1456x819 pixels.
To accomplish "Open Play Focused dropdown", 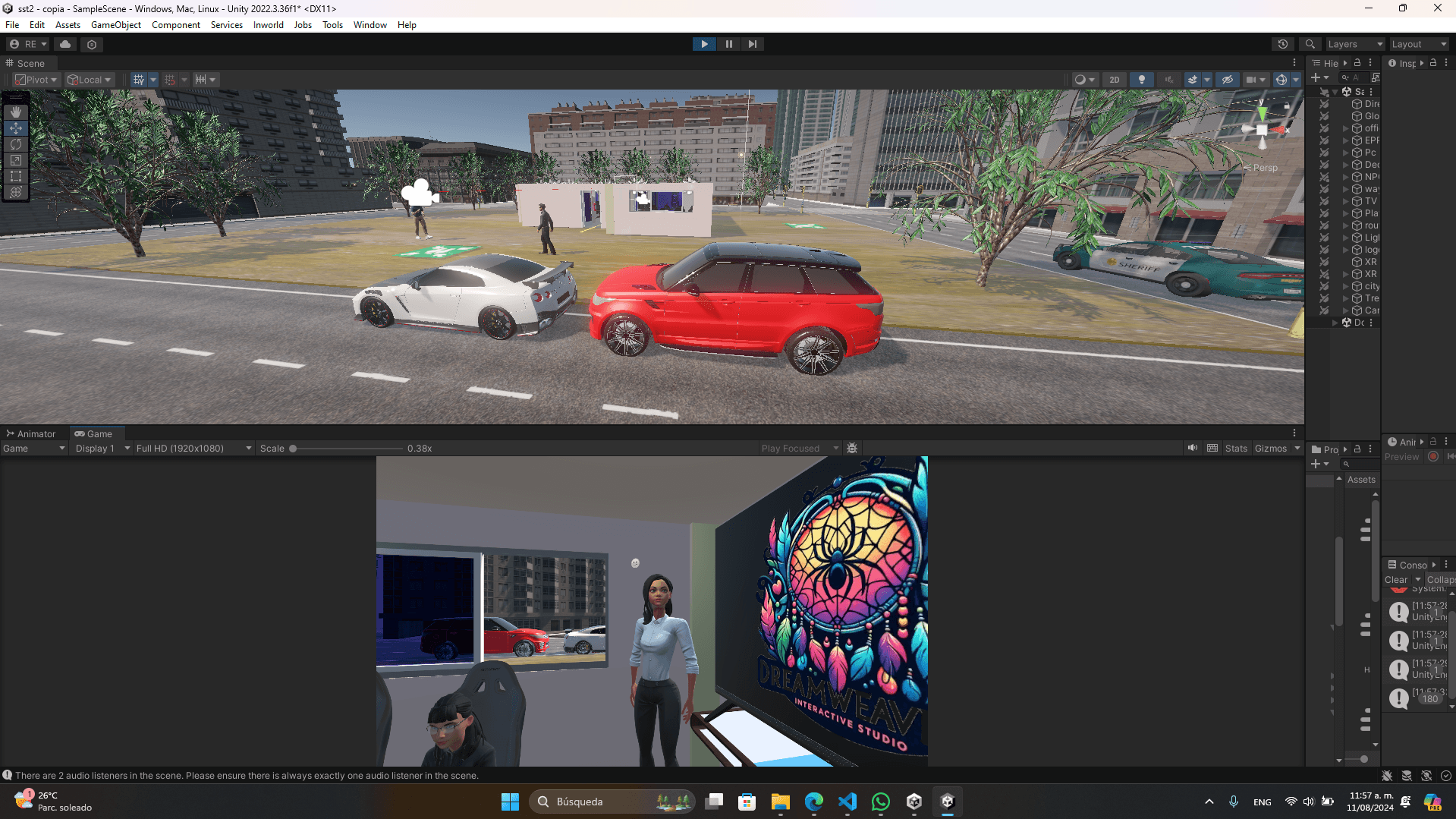I will (x=800, y=449).
